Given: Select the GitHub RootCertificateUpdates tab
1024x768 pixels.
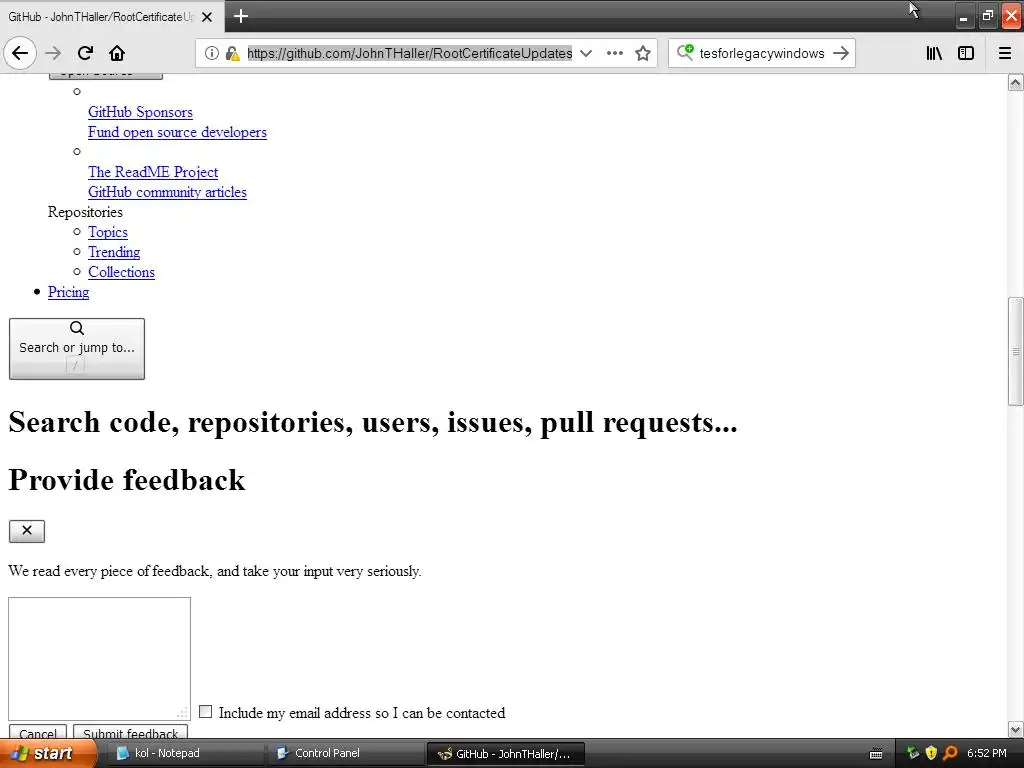Looking at the screenshot, I should click(x=101, y=17).
